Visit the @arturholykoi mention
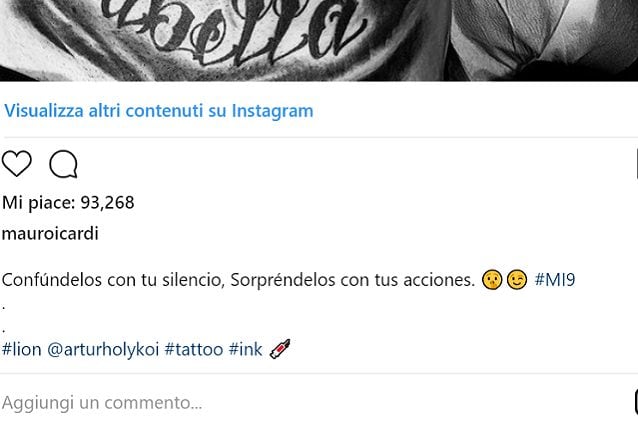The image size is (638, 425). tap(103, 350)
